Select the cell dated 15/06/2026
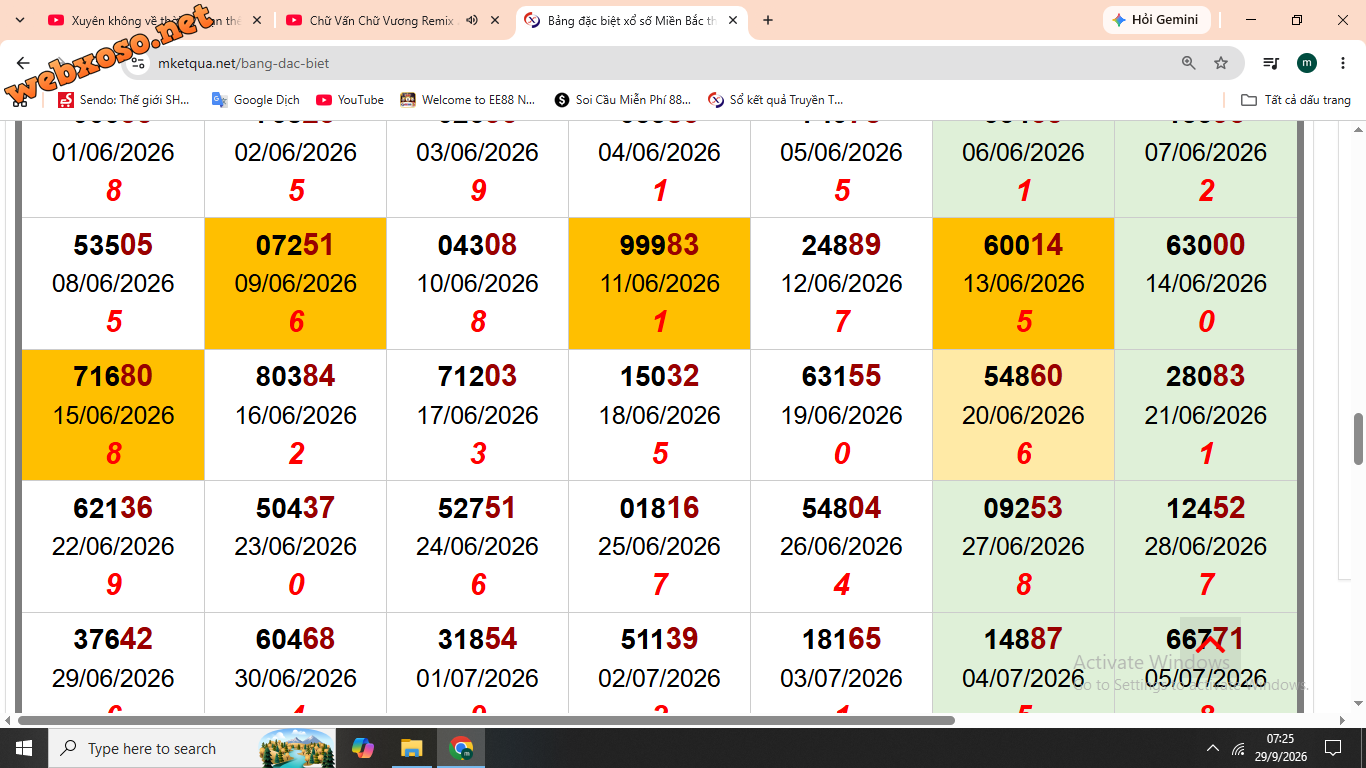This screenshot has height=768, width=1366. pos(113,415)
